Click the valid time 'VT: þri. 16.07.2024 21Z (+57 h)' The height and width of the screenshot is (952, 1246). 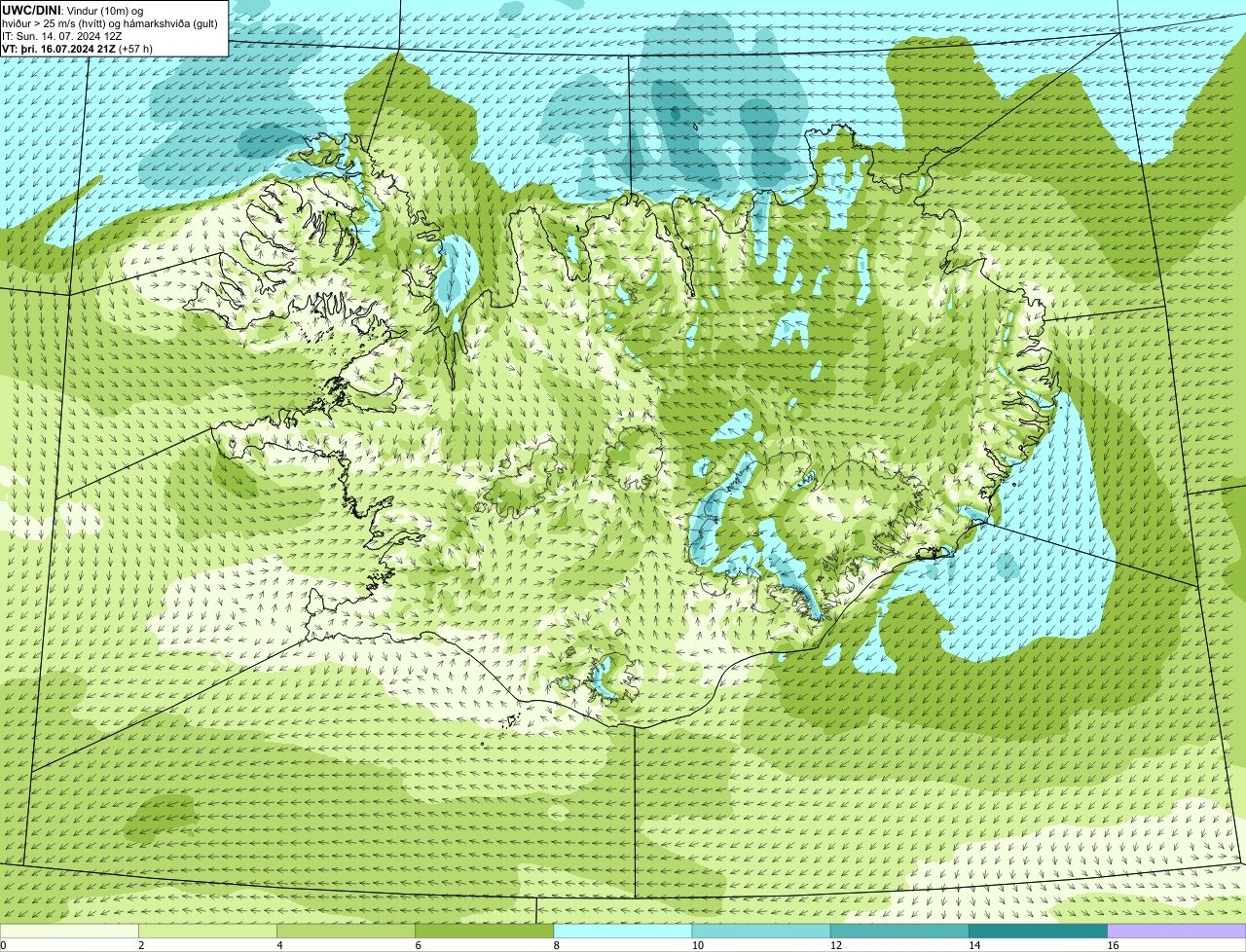coord(79,48)
